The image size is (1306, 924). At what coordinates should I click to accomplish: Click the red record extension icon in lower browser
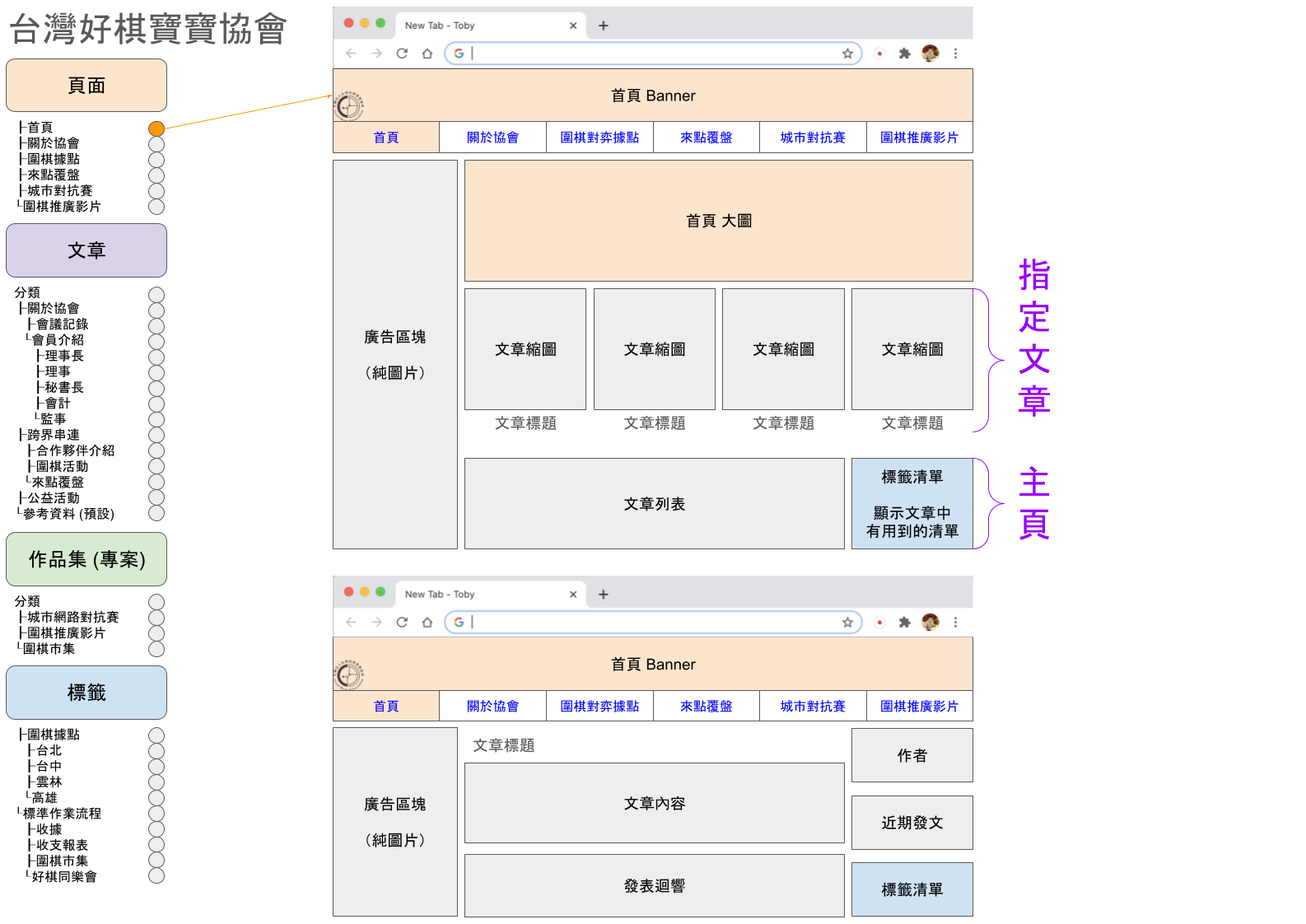[x=879, y=623]
